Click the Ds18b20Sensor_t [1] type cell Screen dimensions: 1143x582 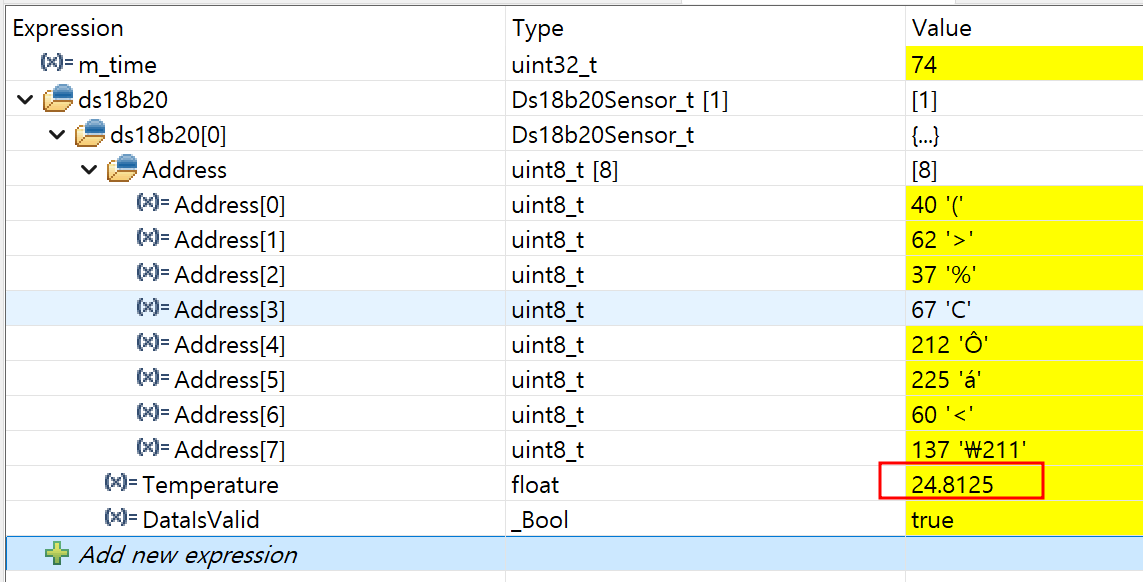620,100
